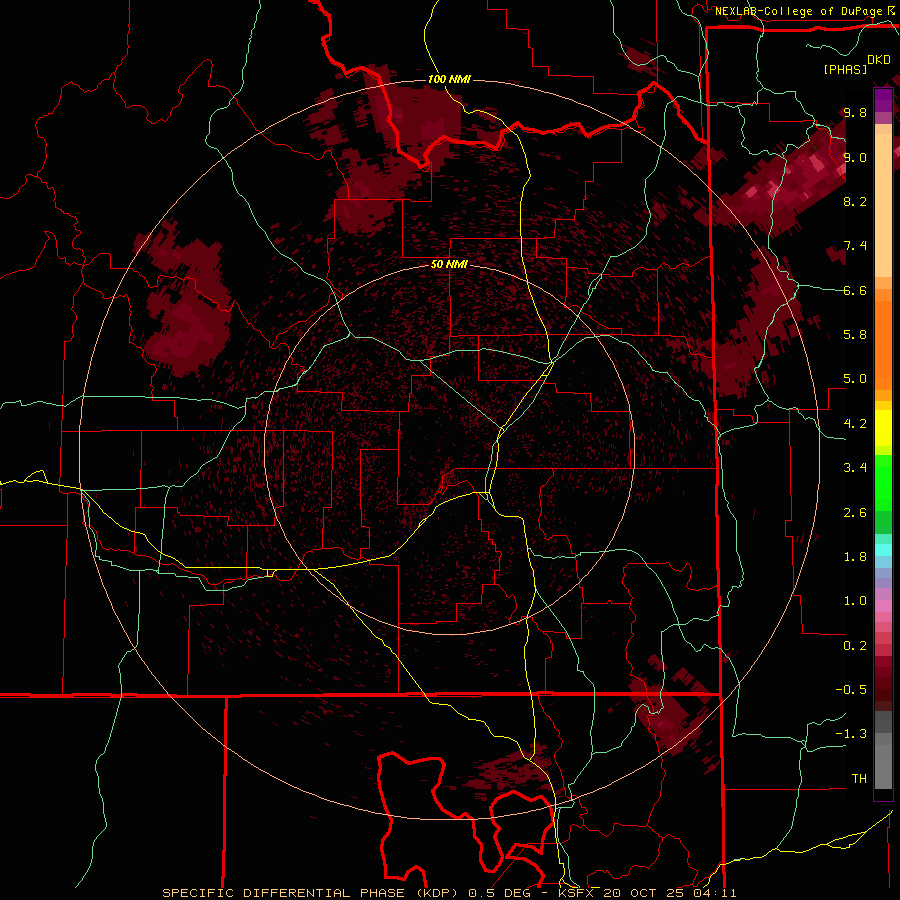Viewport: 900px width, 900px height.
Task: Click the [PHAS] units label
Action: (x=845, y=70)
